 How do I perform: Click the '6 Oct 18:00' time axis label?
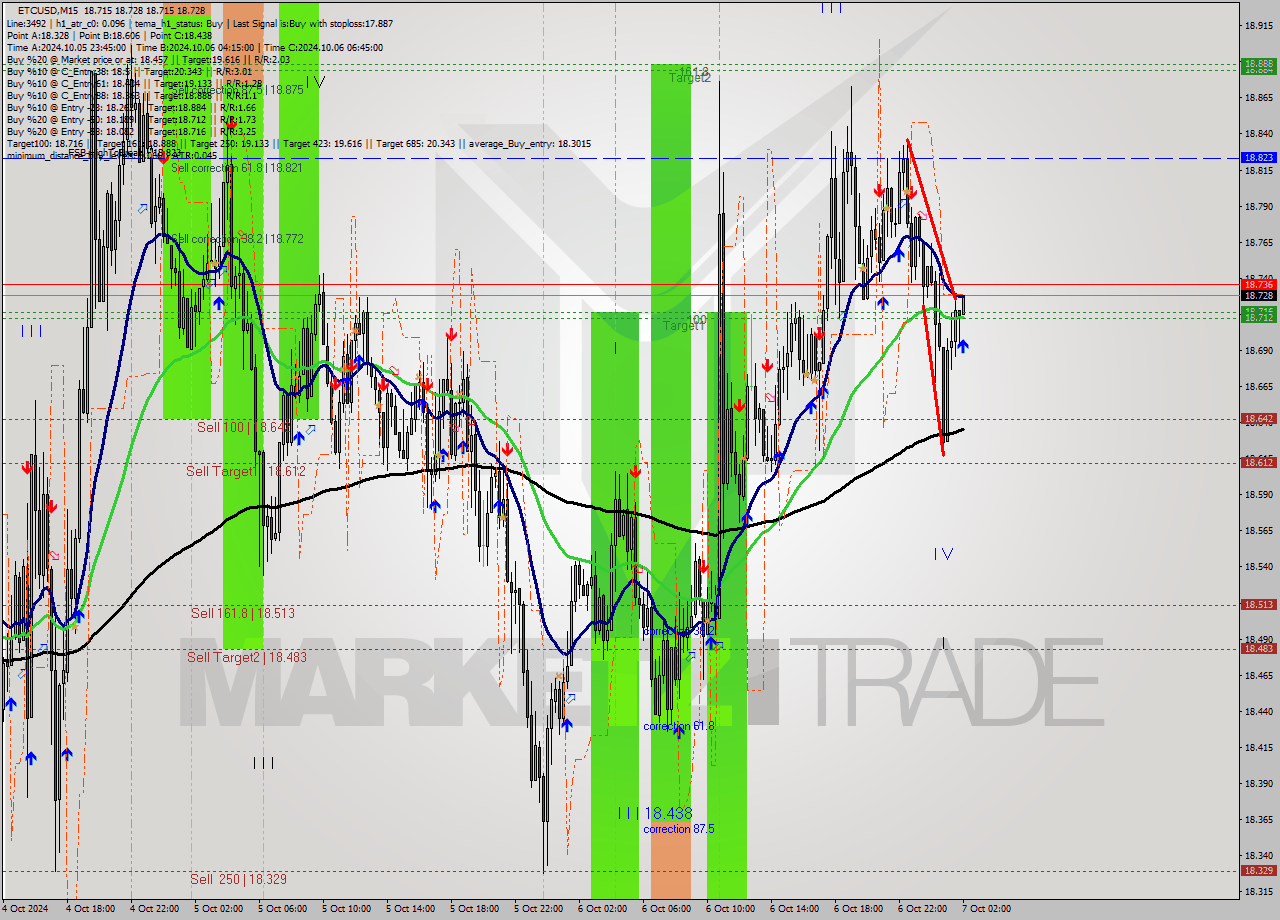[858, 910]
